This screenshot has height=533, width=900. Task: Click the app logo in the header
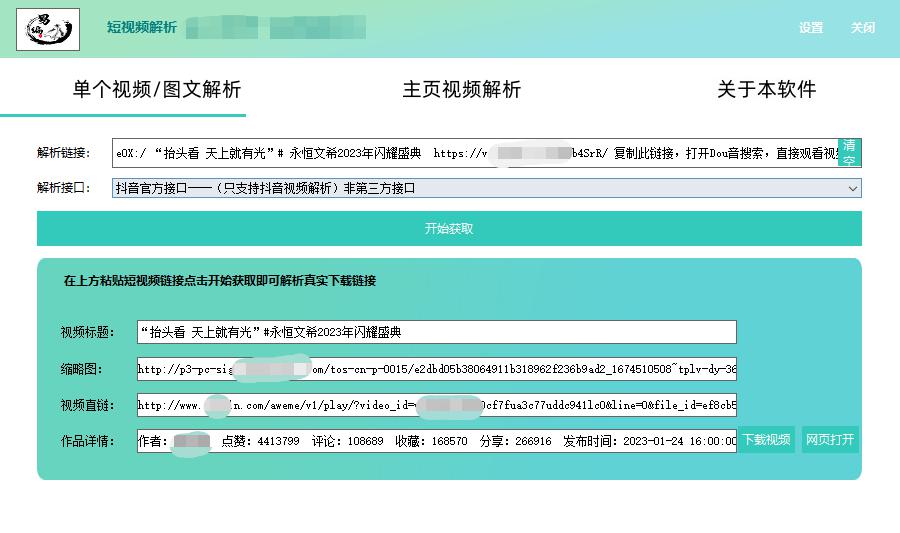[48, 29]
